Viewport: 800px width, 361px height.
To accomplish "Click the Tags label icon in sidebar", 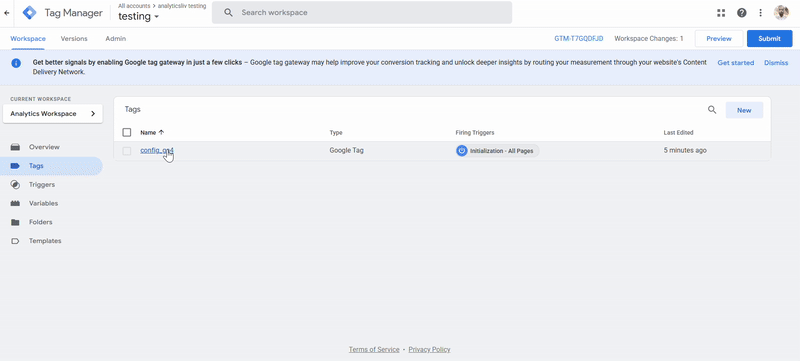I will tap(15, 166).
